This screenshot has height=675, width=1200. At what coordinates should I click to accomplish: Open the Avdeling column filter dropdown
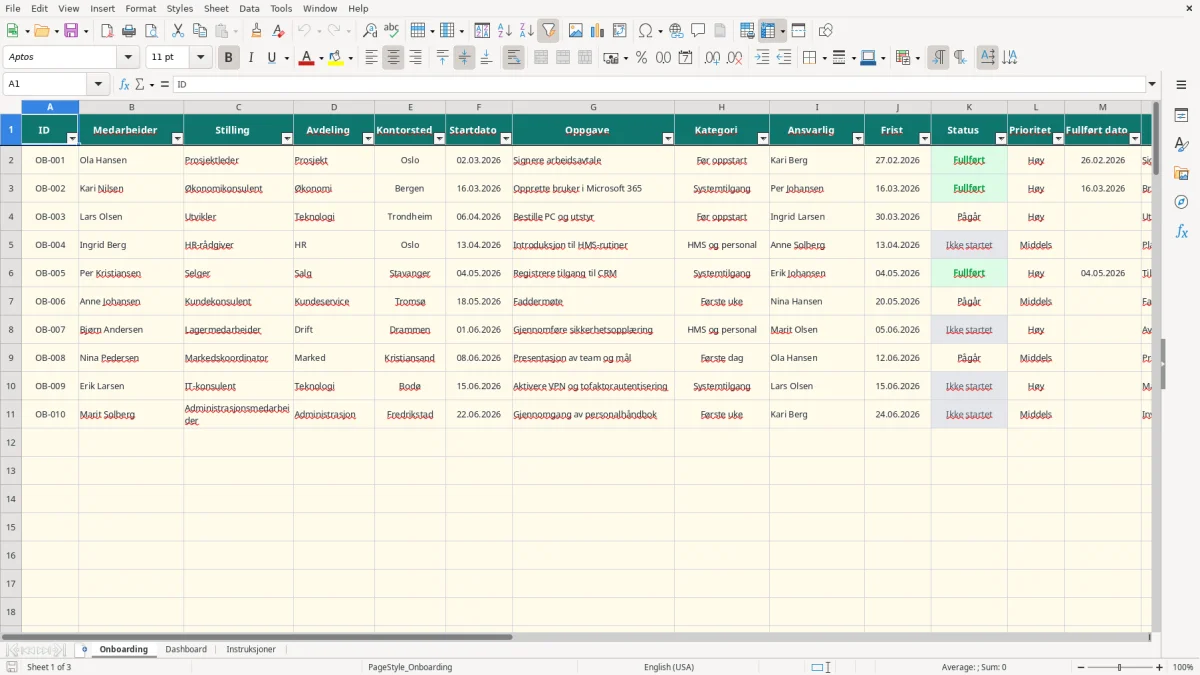(367, 139)
